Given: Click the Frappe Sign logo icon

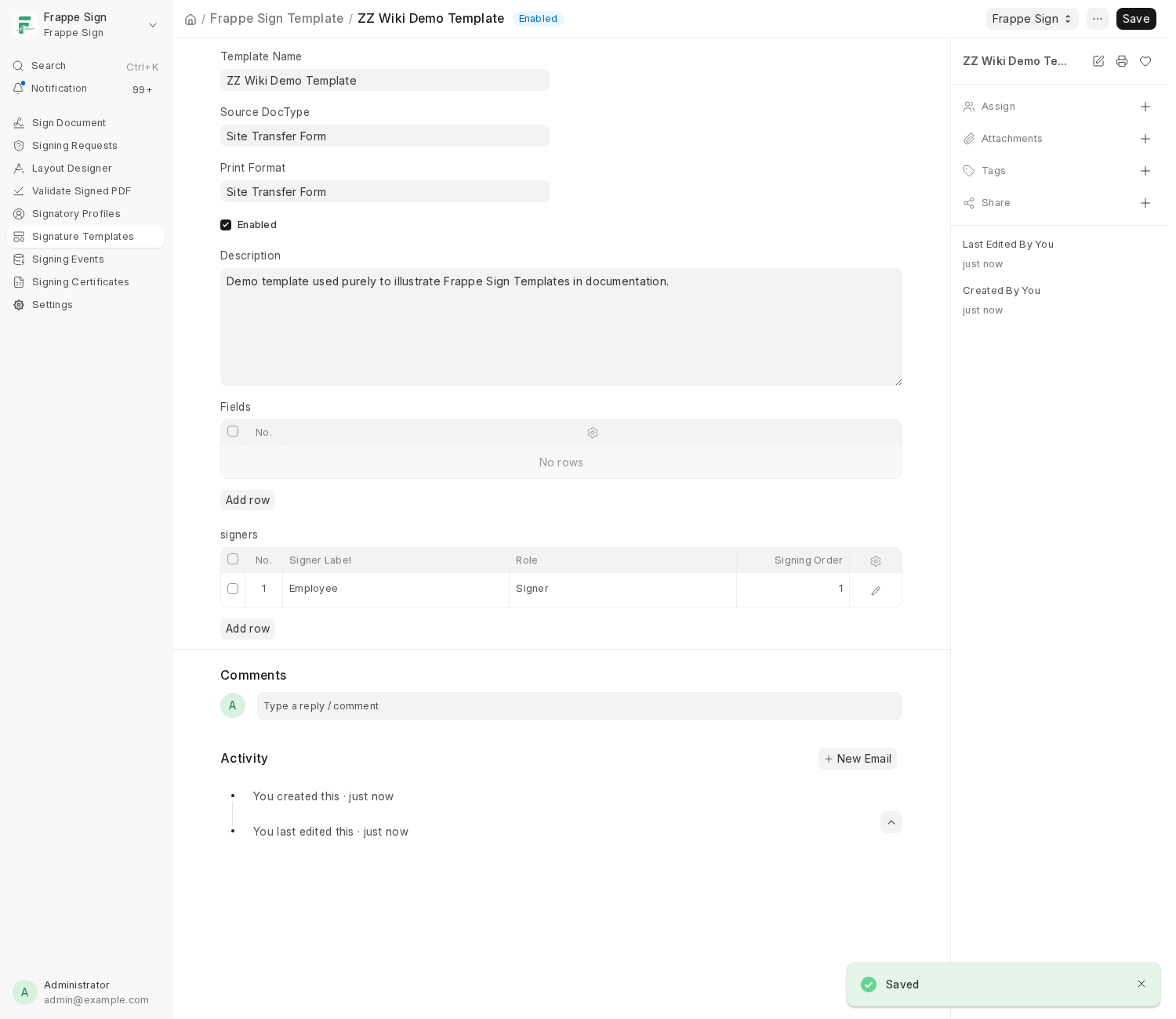Looking at the screenshot, I should 25,25.
